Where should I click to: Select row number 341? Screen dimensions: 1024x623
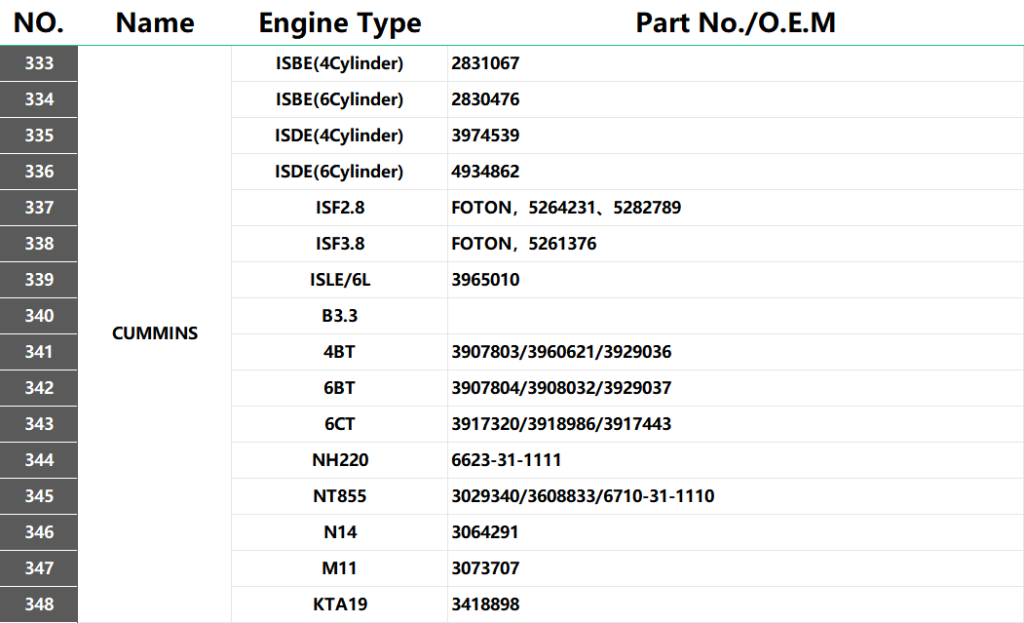[x=39, y=352]
